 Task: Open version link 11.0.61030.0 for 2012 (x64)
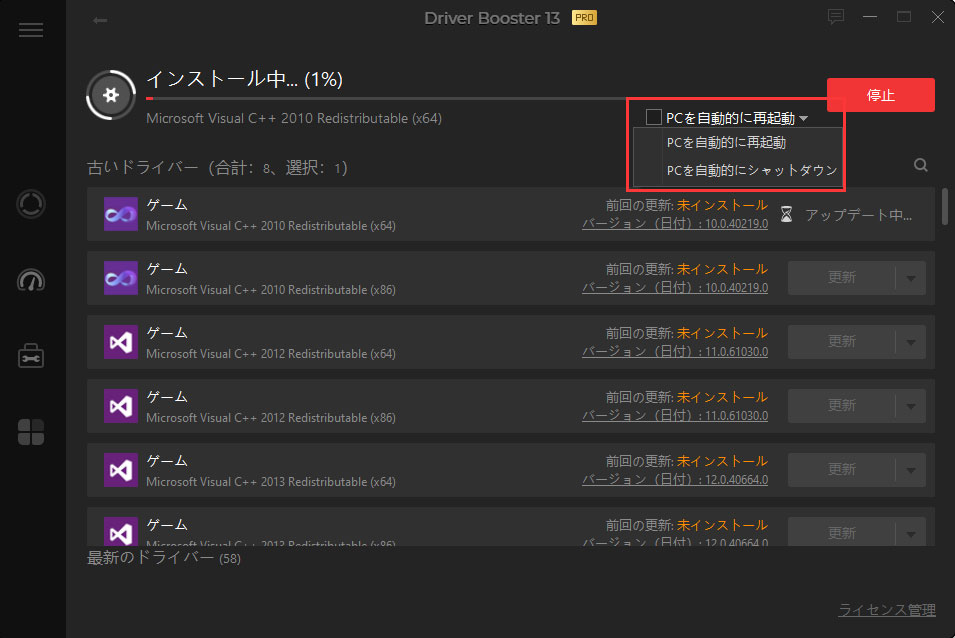coord(675,351)
